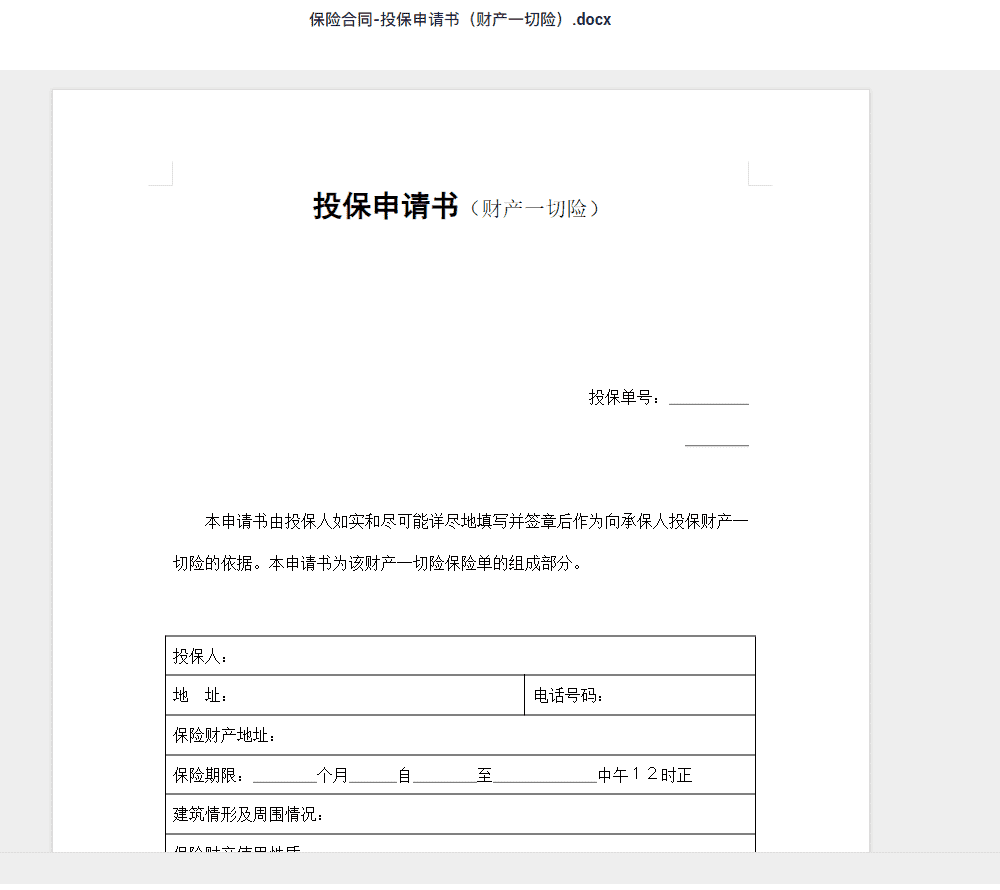Click the 中午12时正 text
Viewport: 1000px width, 890px height.
[645, 775]
